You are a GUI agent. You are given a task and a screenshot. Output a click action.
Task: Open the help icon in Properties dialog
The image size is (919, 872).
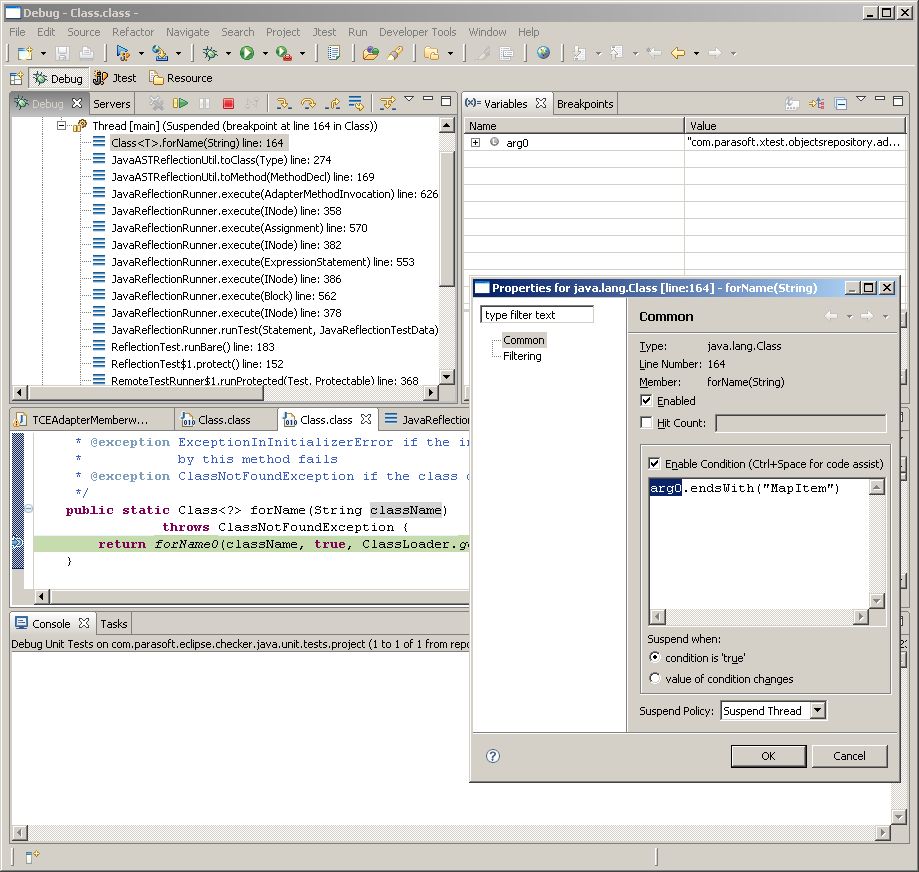493,756
